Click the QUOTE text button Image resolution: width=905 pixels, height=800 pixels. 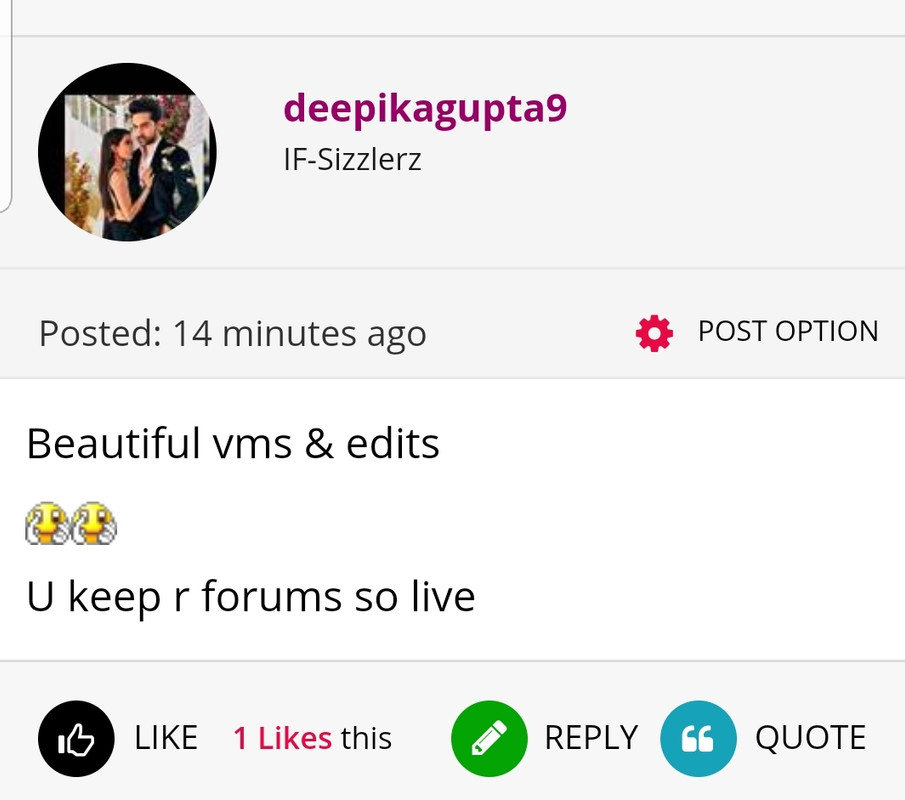point(811,738)
